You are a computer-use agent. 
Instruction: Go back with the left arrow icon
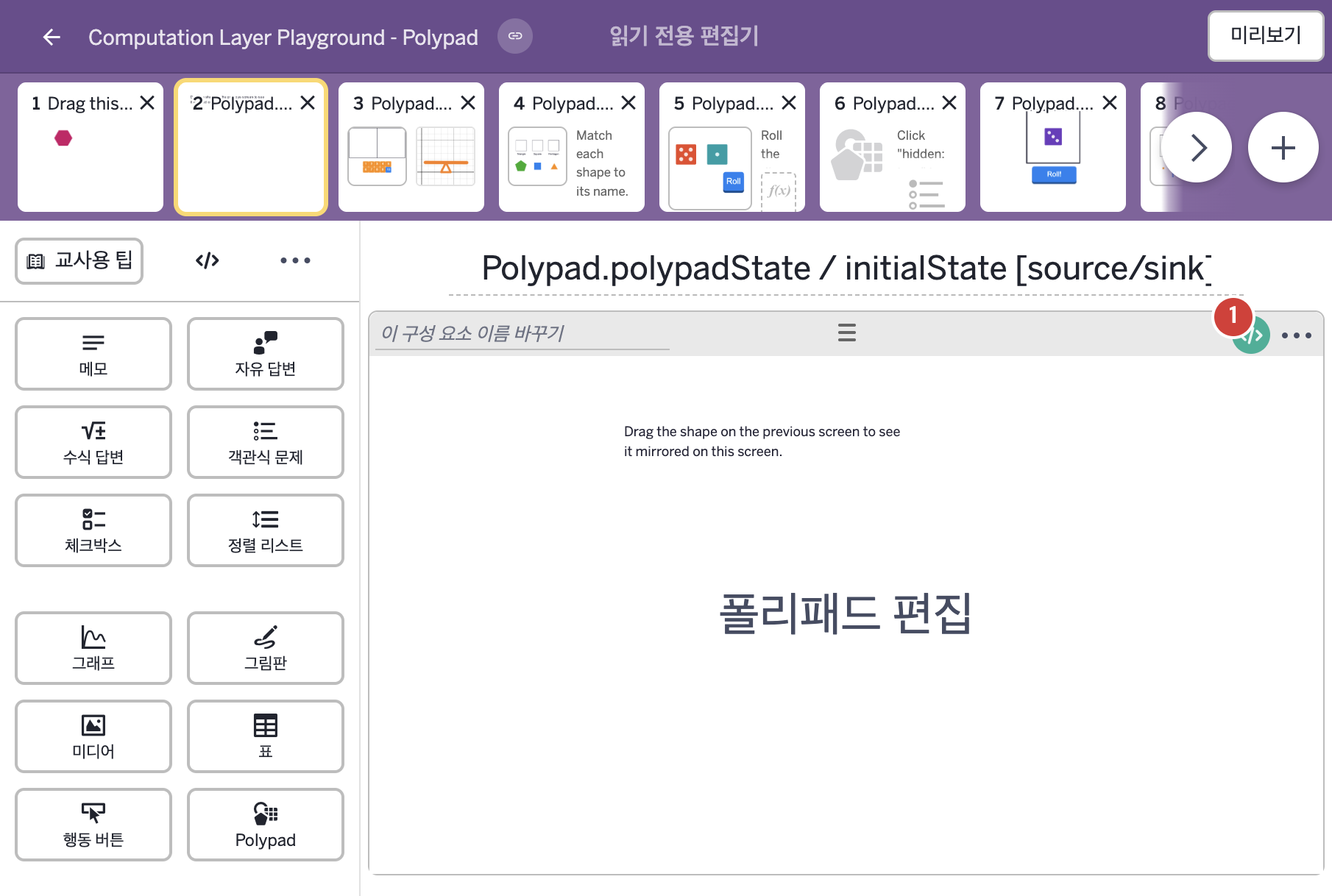(52, 37)
